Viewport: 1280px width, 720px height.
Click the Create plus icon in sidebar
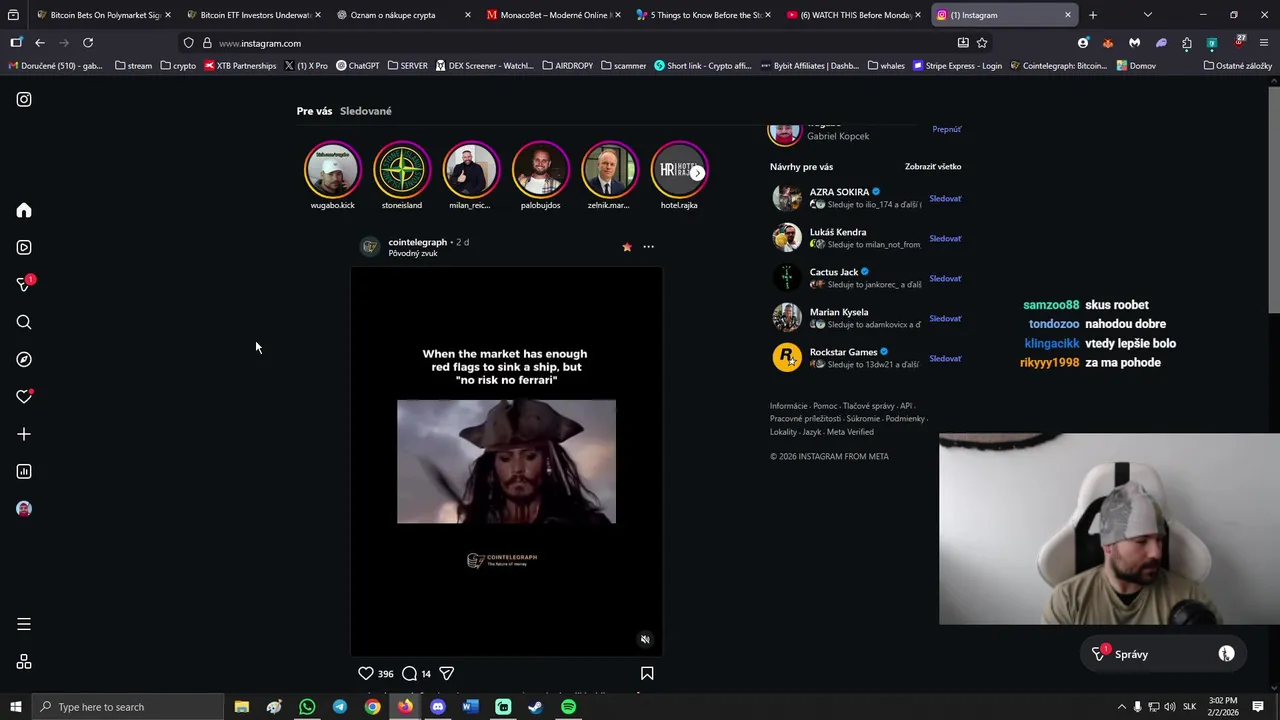tap(24, 434)
